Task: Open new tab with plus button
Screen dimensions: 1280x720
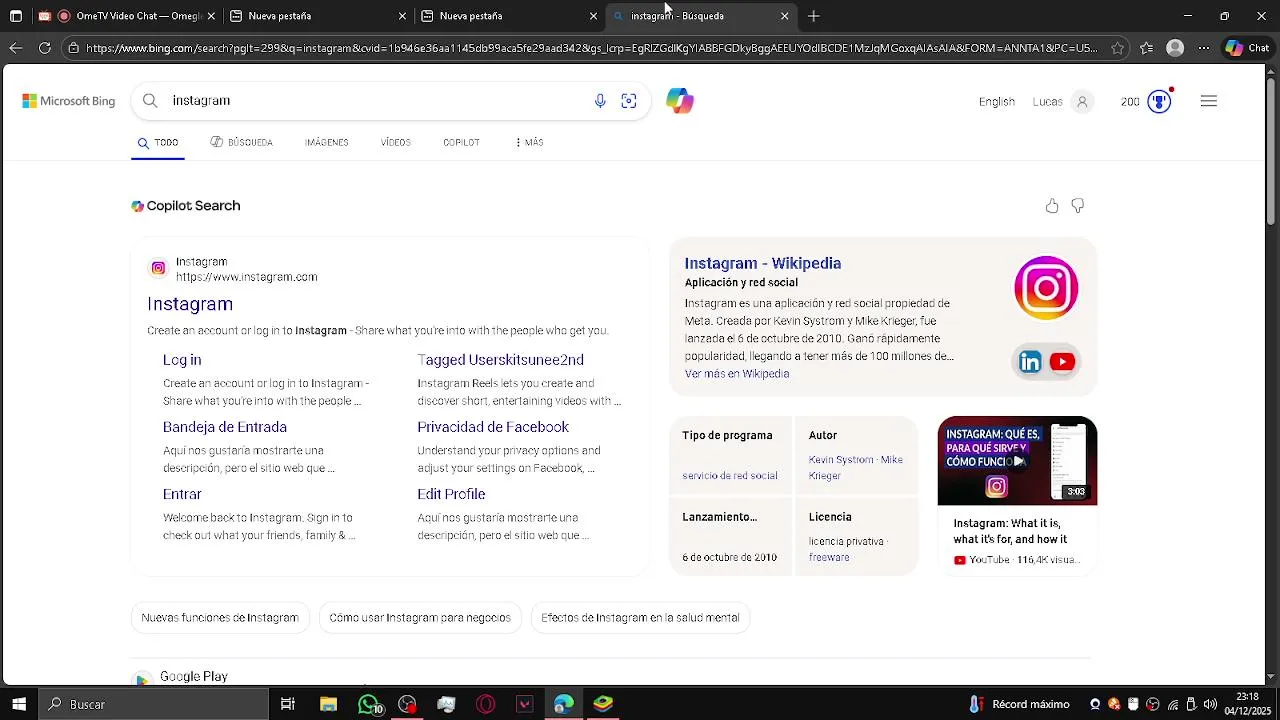Action: (814, 16)
